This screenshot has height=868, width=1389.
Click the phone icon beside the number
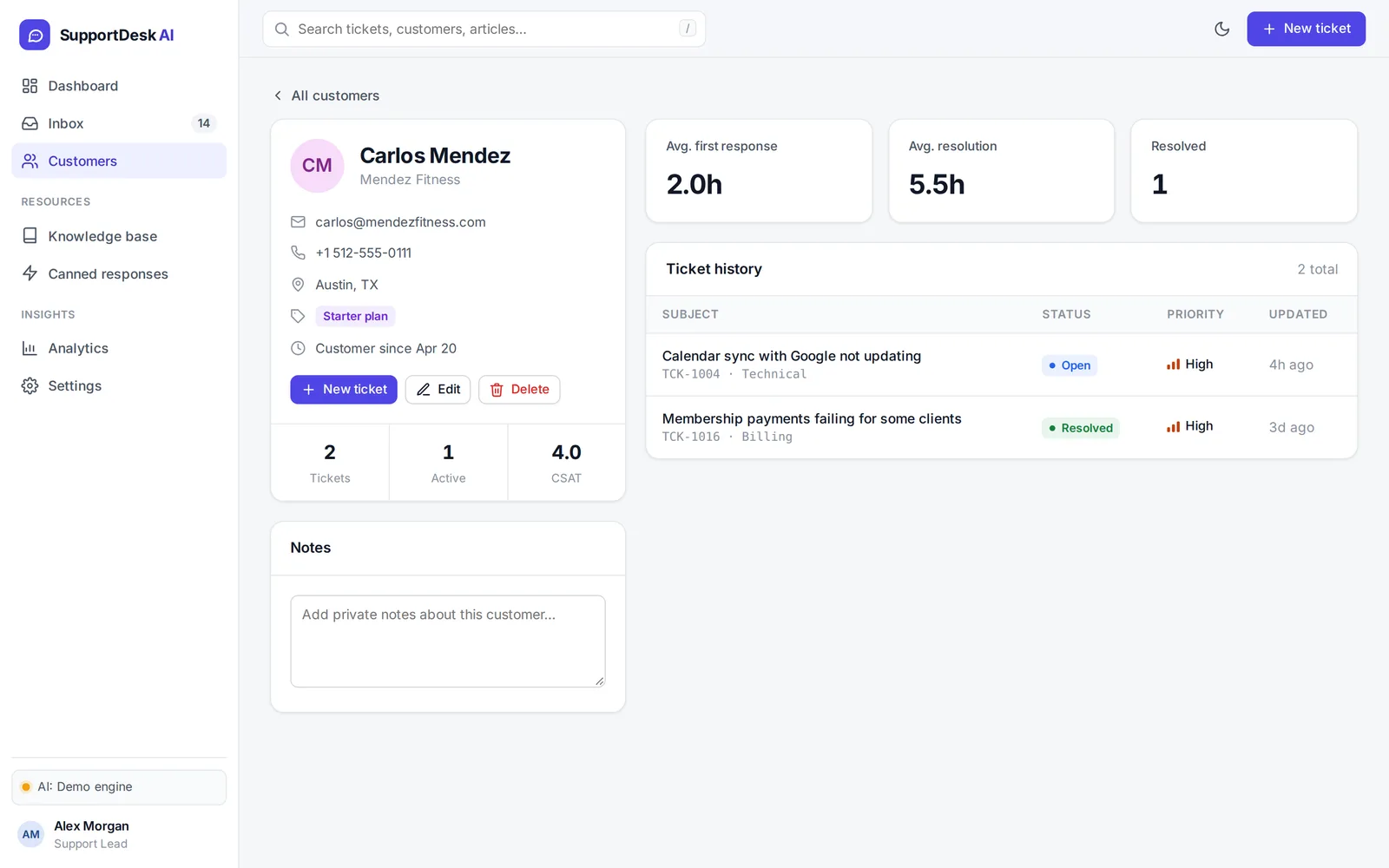coord(298,253)
